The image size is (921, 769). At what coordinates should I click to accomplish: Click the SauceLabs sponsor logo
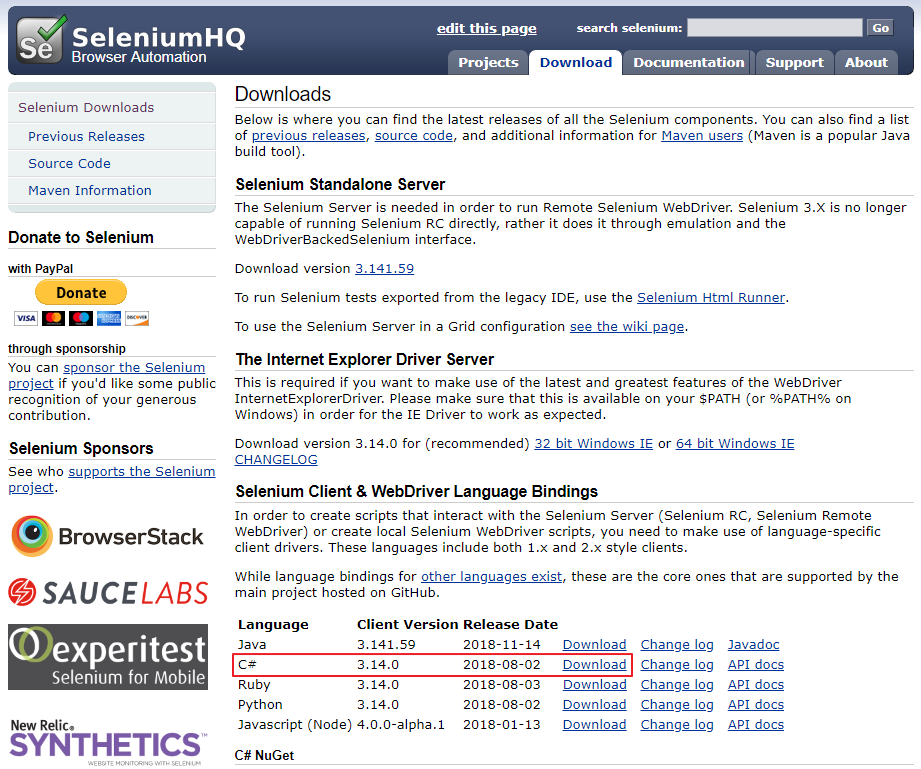(x=107, y=592)
